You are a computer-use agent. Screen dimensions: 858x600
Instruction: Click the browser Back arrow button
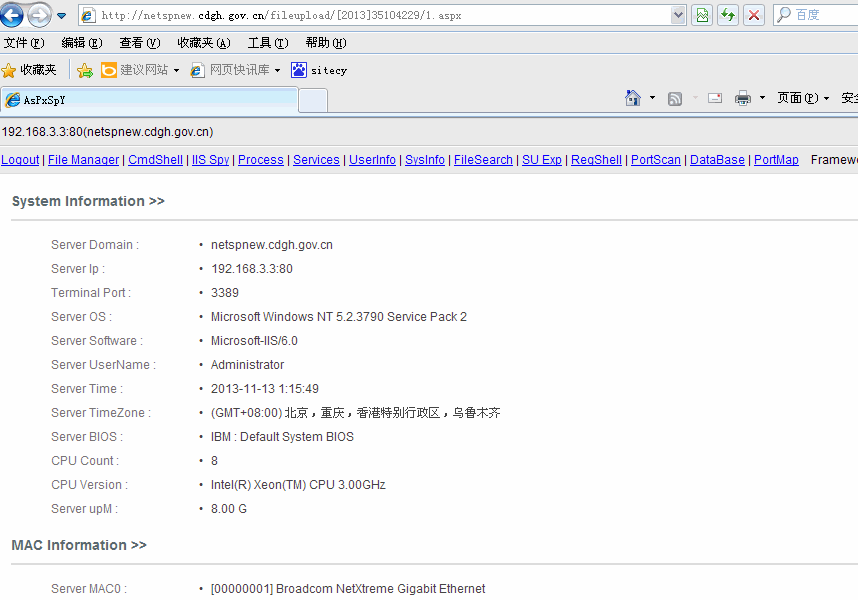12,15
